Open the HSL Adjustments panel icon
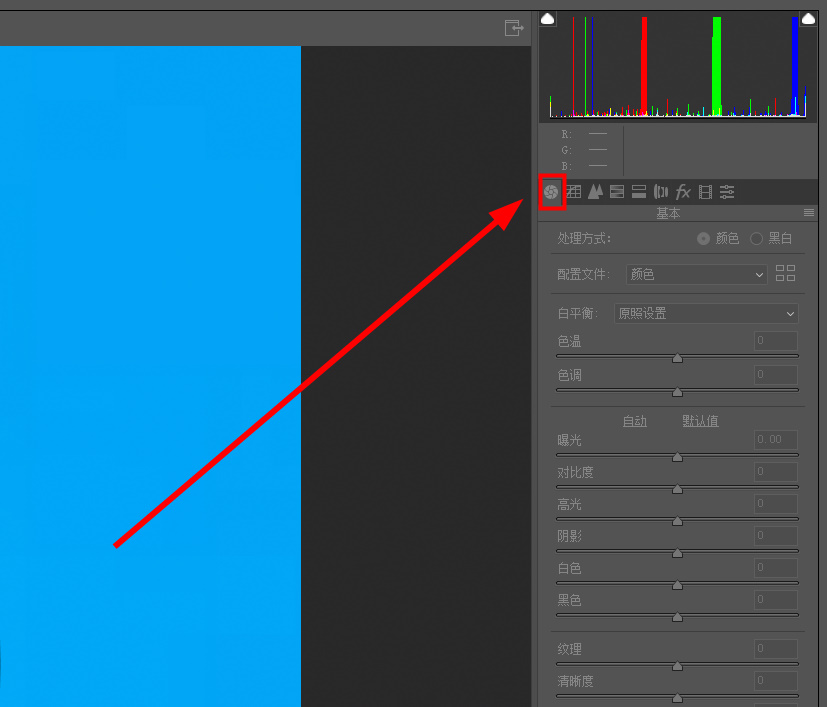827x707 pixels. pyautogui.click(x=617, y=192)
